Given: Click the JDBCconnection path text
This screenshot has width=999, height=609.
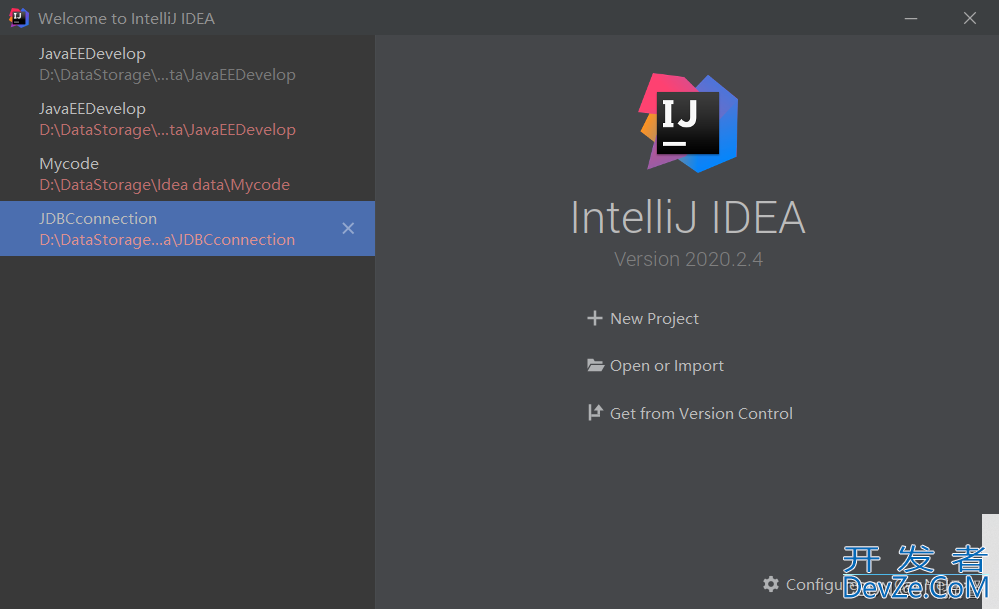Looking at the screenshot, I should pos(167,240).
